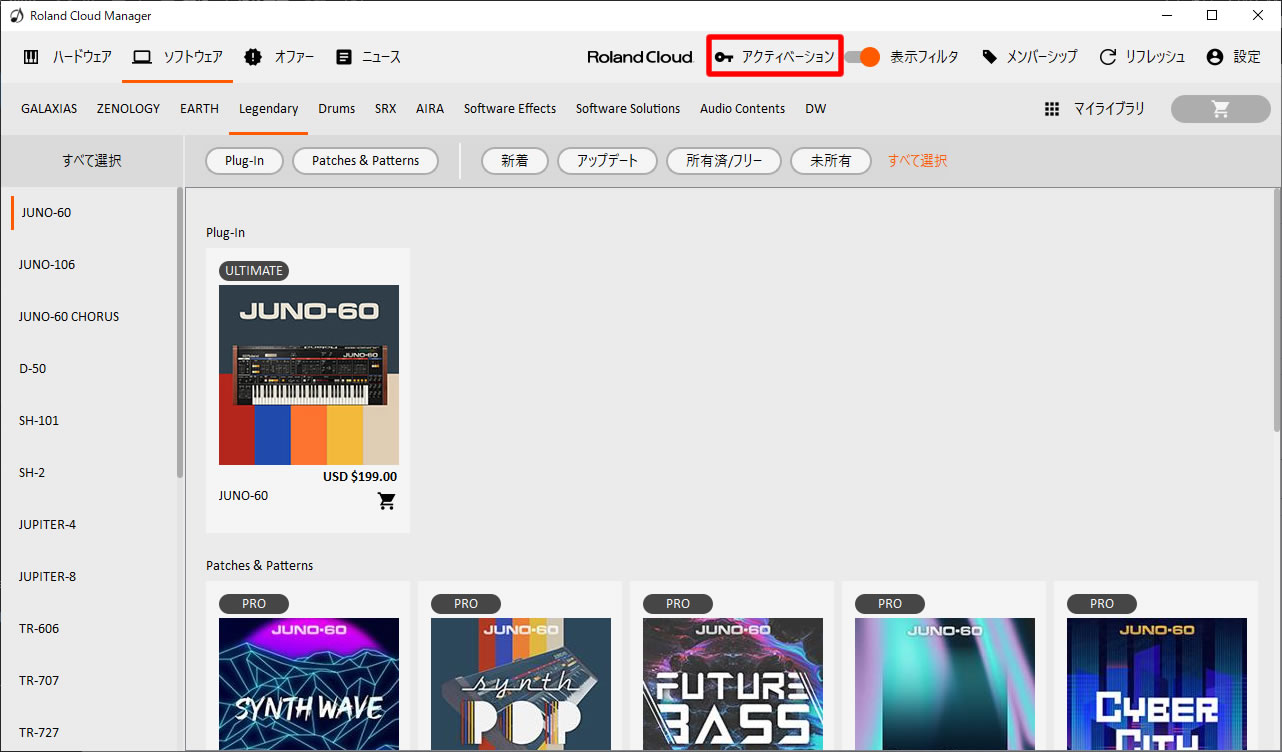Click the USD $199.00 price
The width and height of the screenshot is (1282, 752).
pyautogui.click(x=360, y=477)
